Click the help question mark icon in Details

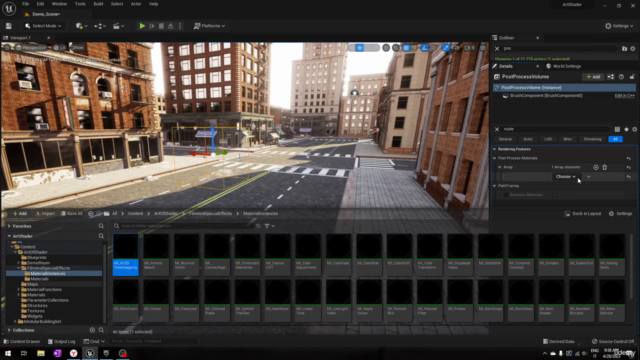click(x=621, y=77)
